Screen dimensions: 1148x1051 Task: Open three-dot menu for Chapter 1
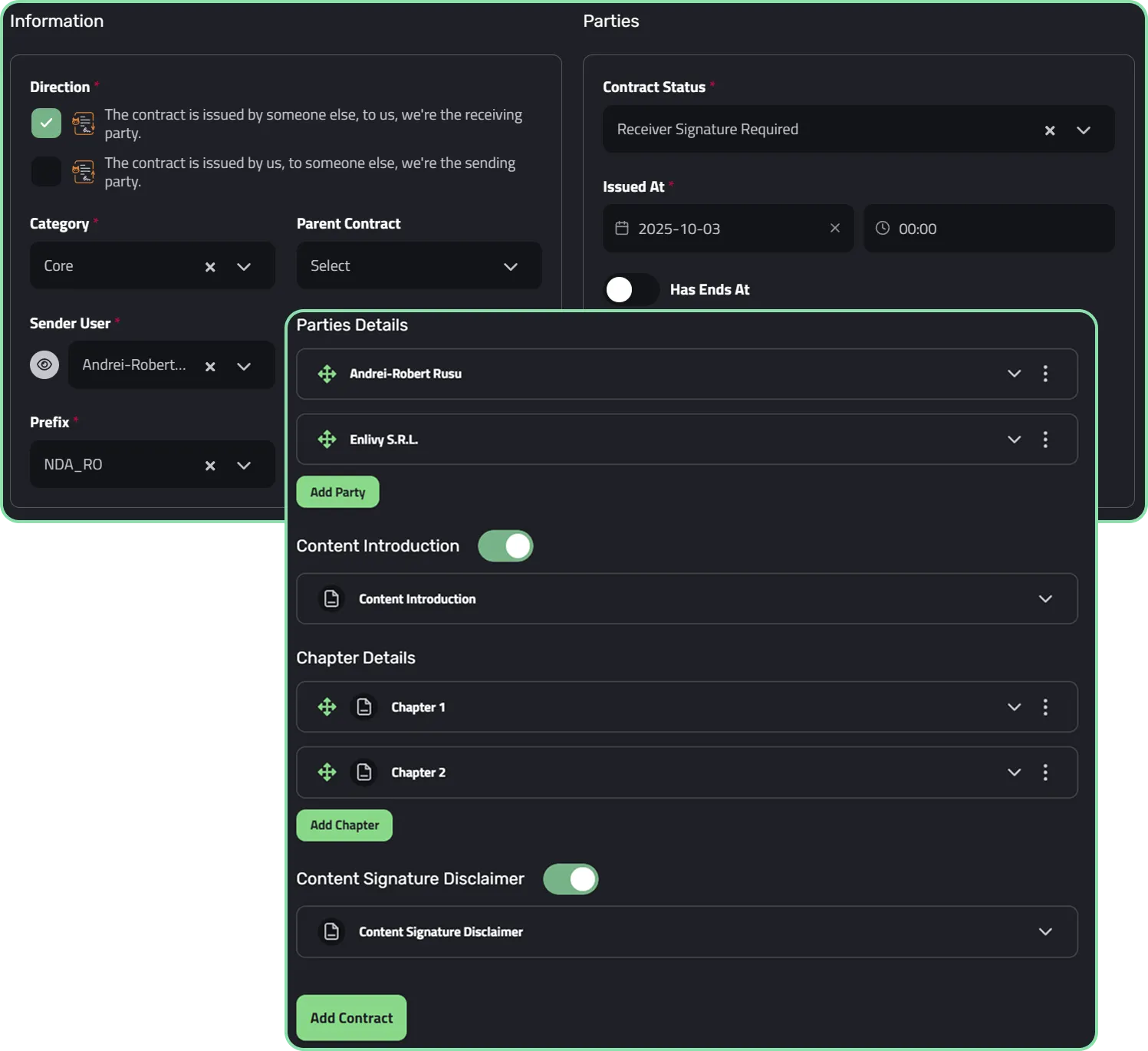[x=1045, y=707]
